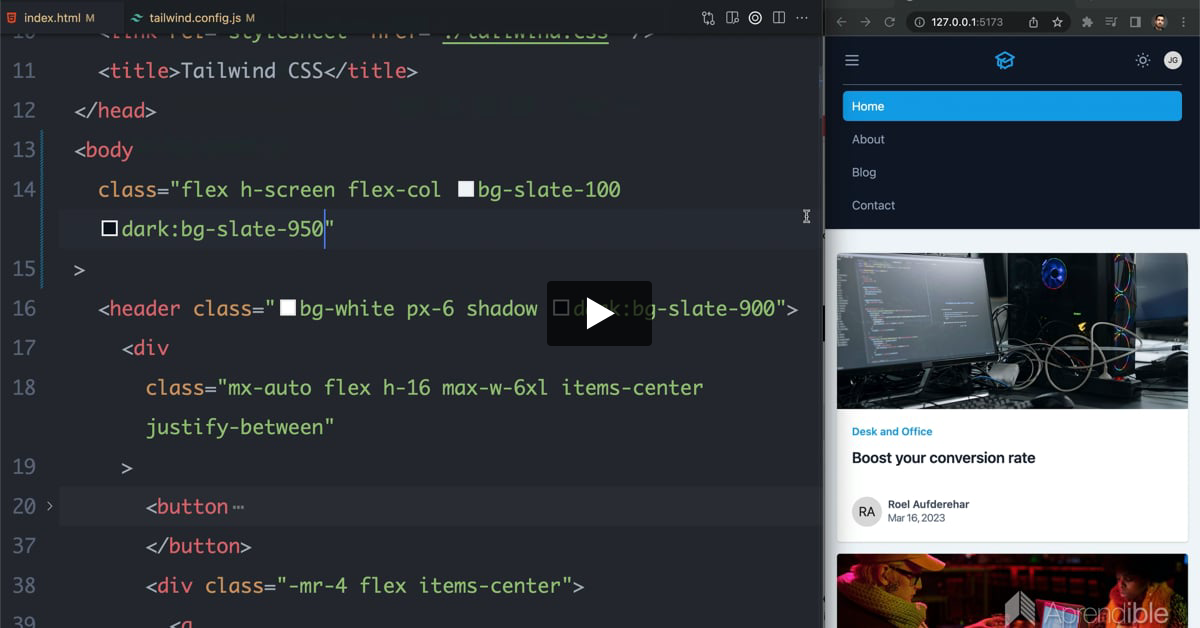Bookmark this page with the star icon
Viewport: 1200px width, 628px height.
point(1057,22)
